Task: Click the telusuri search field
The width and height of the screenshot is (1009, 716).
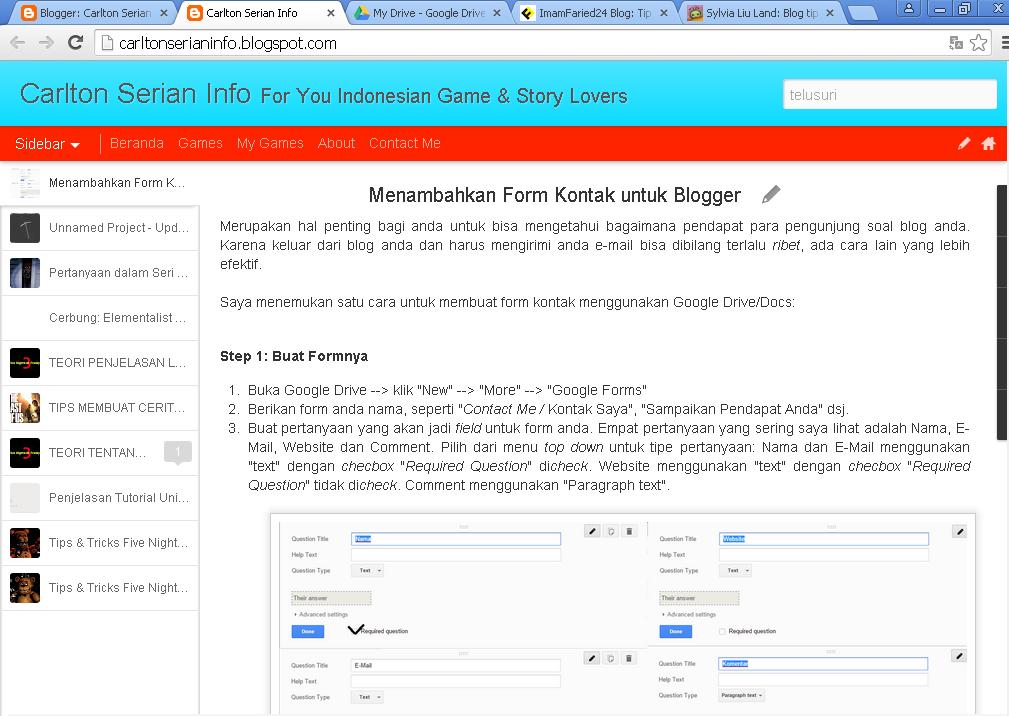Action: 889,95
